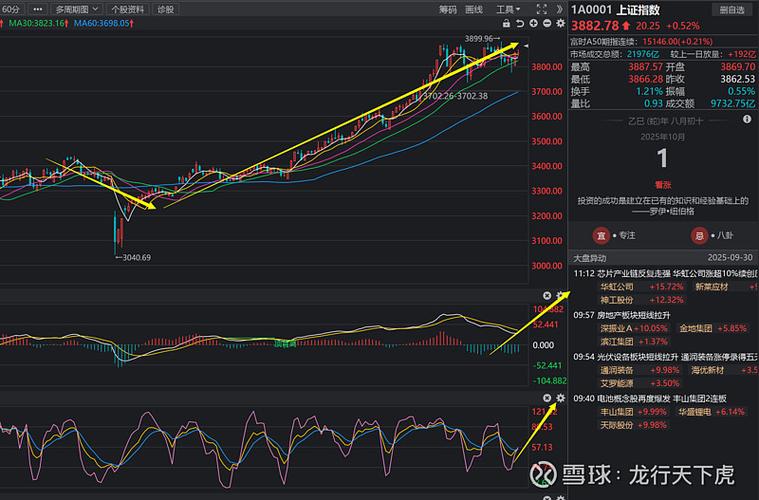Image resolution: width=759 pixels, height=500 pixels.
Task: Open main chart settings gear
Action: click(x=560, y=22)
